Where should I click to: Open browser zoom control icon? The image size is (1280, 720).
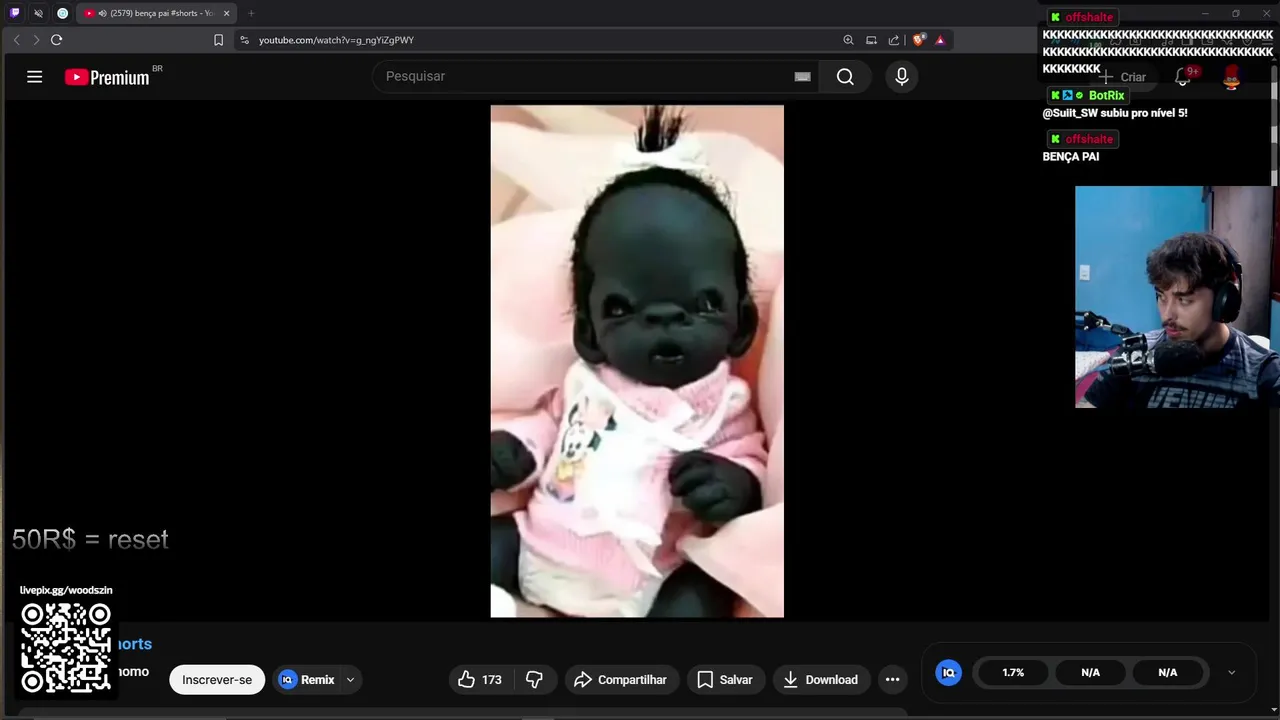[848, 40]
